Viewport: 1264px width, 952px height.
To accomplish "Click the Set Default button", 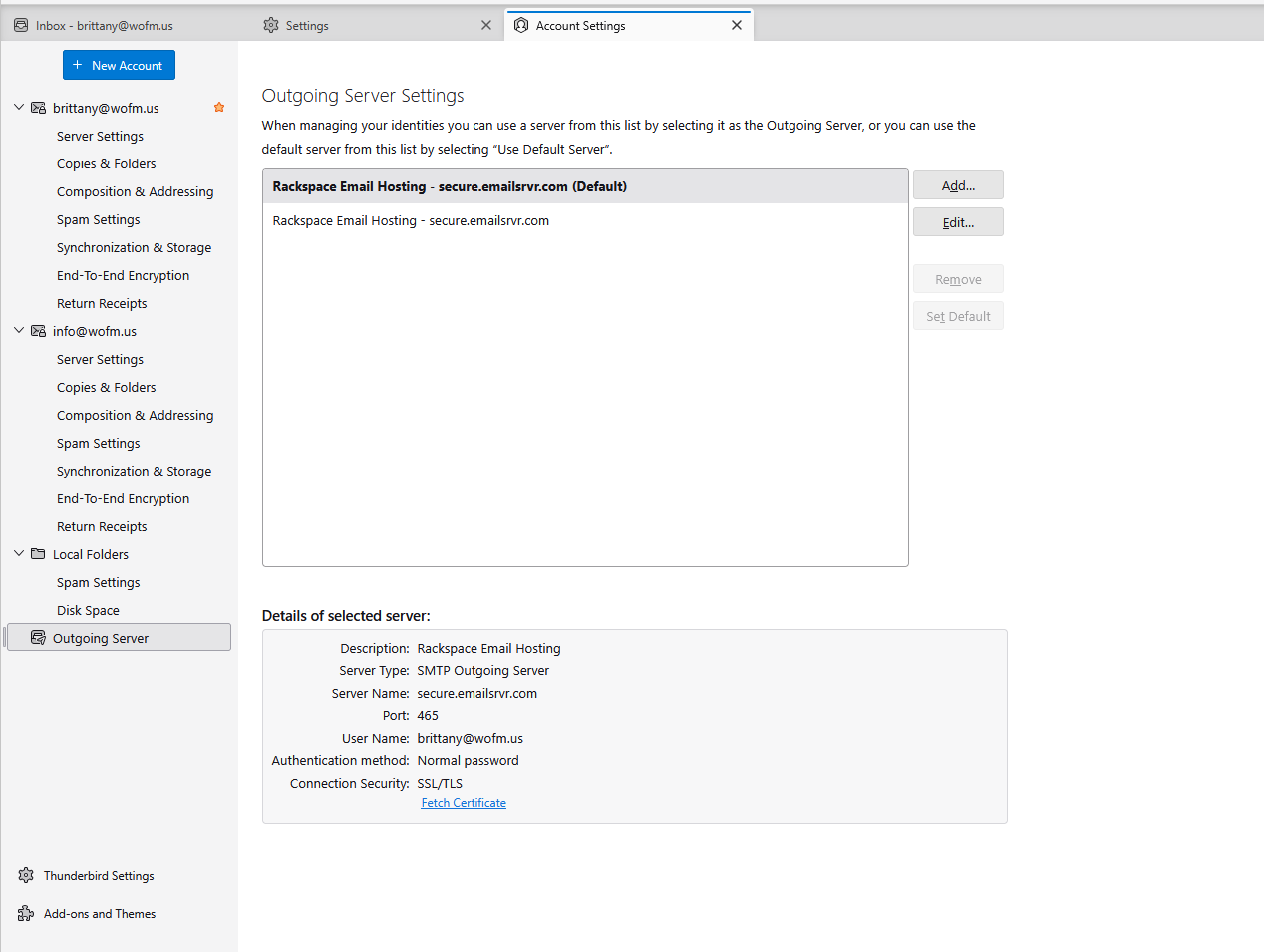I will click(958, 316).
